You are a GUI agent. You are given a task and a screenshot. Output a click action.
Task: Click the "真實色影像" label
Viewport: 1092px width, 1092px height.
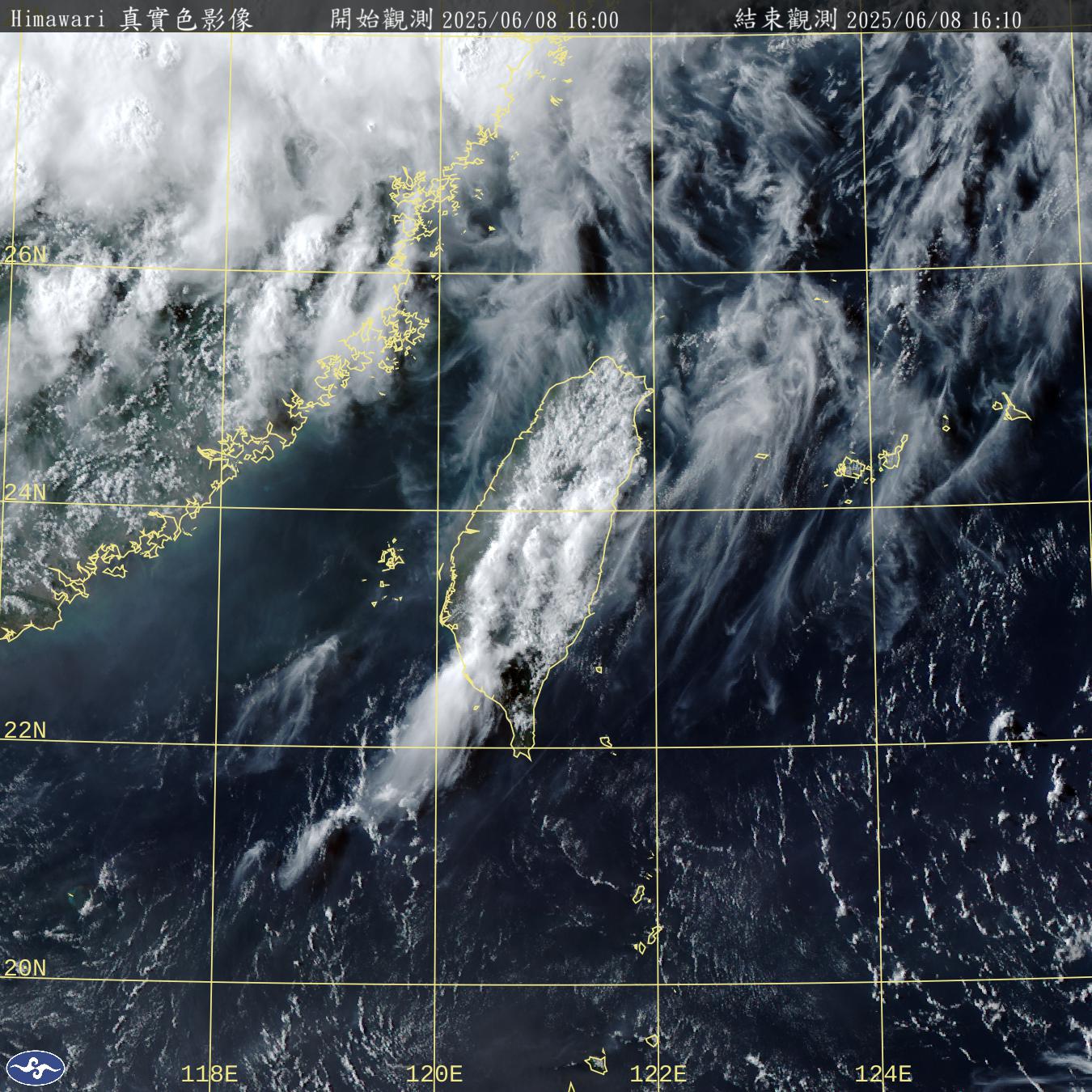point(186,19)
